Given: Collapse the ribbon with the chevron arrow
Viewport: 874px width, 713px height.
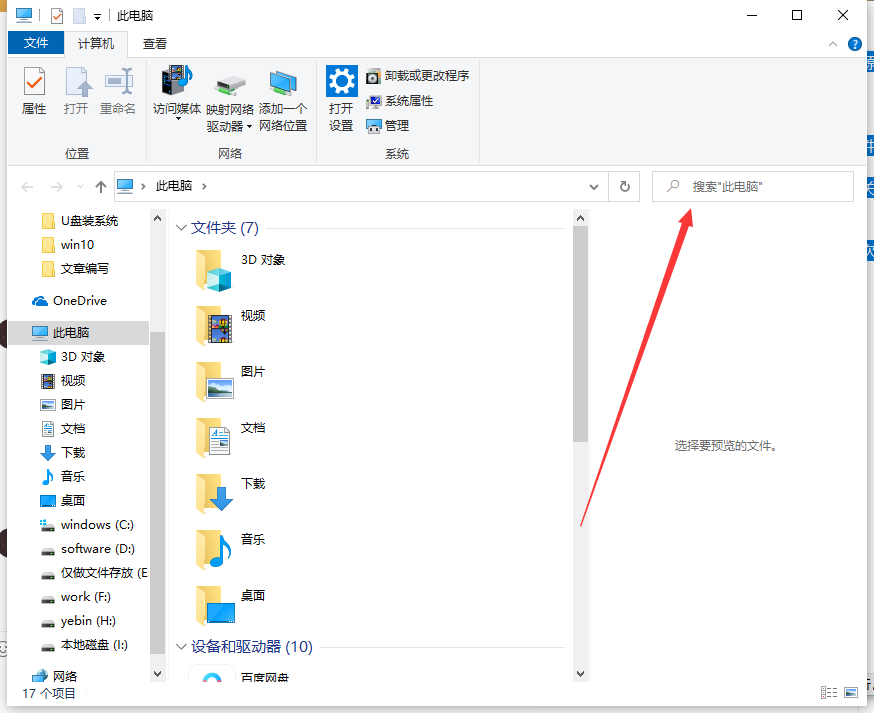Looking at the screenshot, I should point(832,43).
